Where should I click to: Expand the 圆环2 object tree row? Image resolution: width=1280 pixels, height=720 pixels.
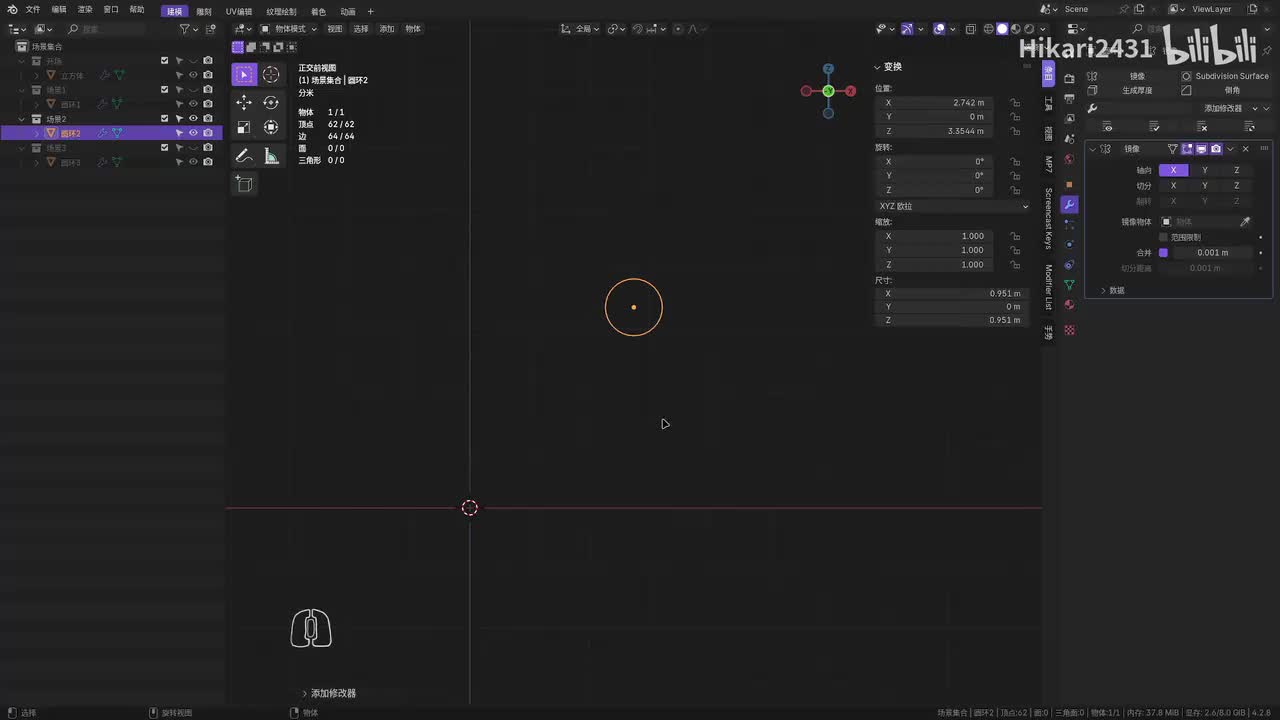pyautogui.click(x=37, y=133)
